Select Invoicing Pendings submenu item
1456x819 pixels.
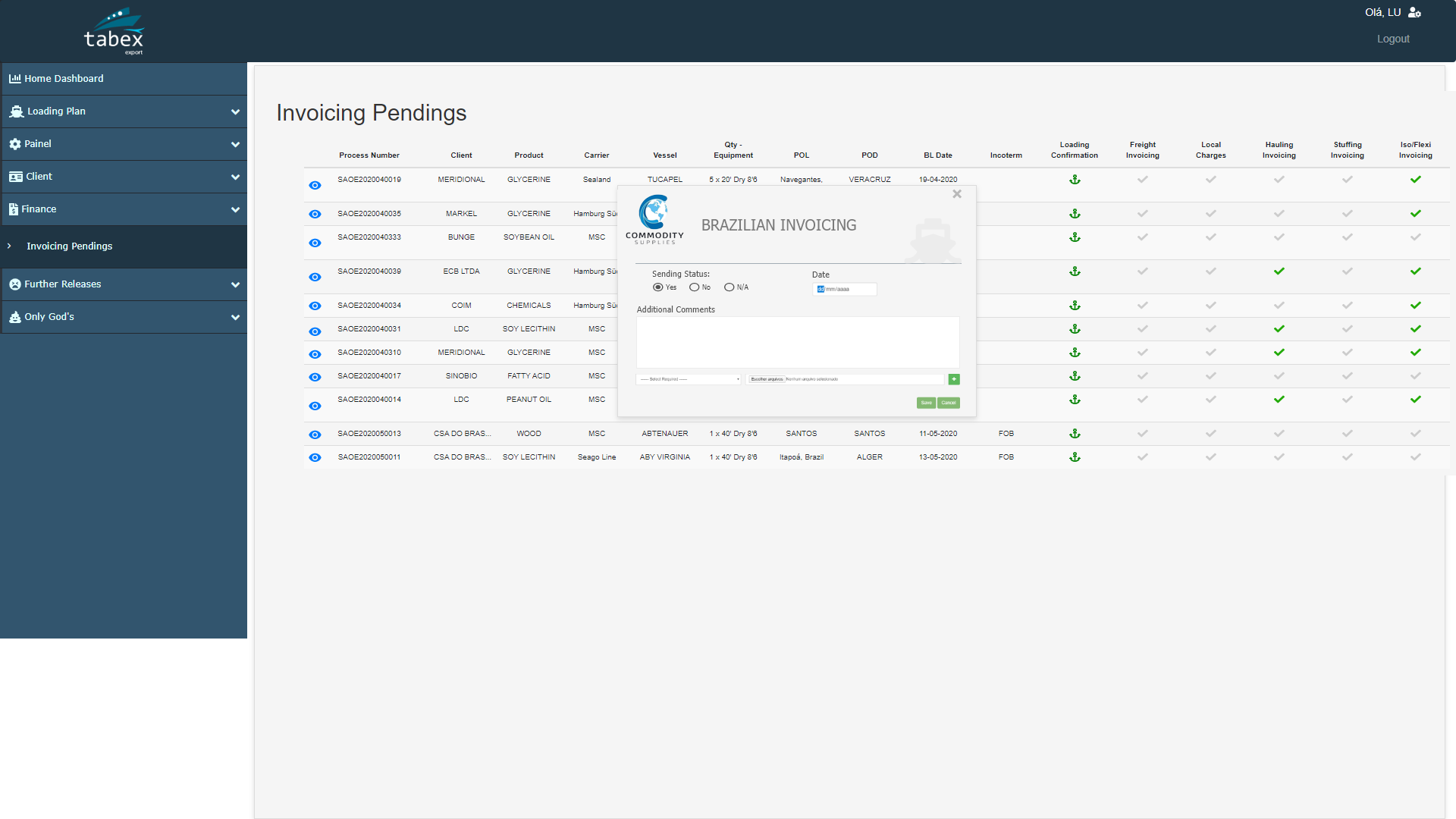click(x=69, y=246)
